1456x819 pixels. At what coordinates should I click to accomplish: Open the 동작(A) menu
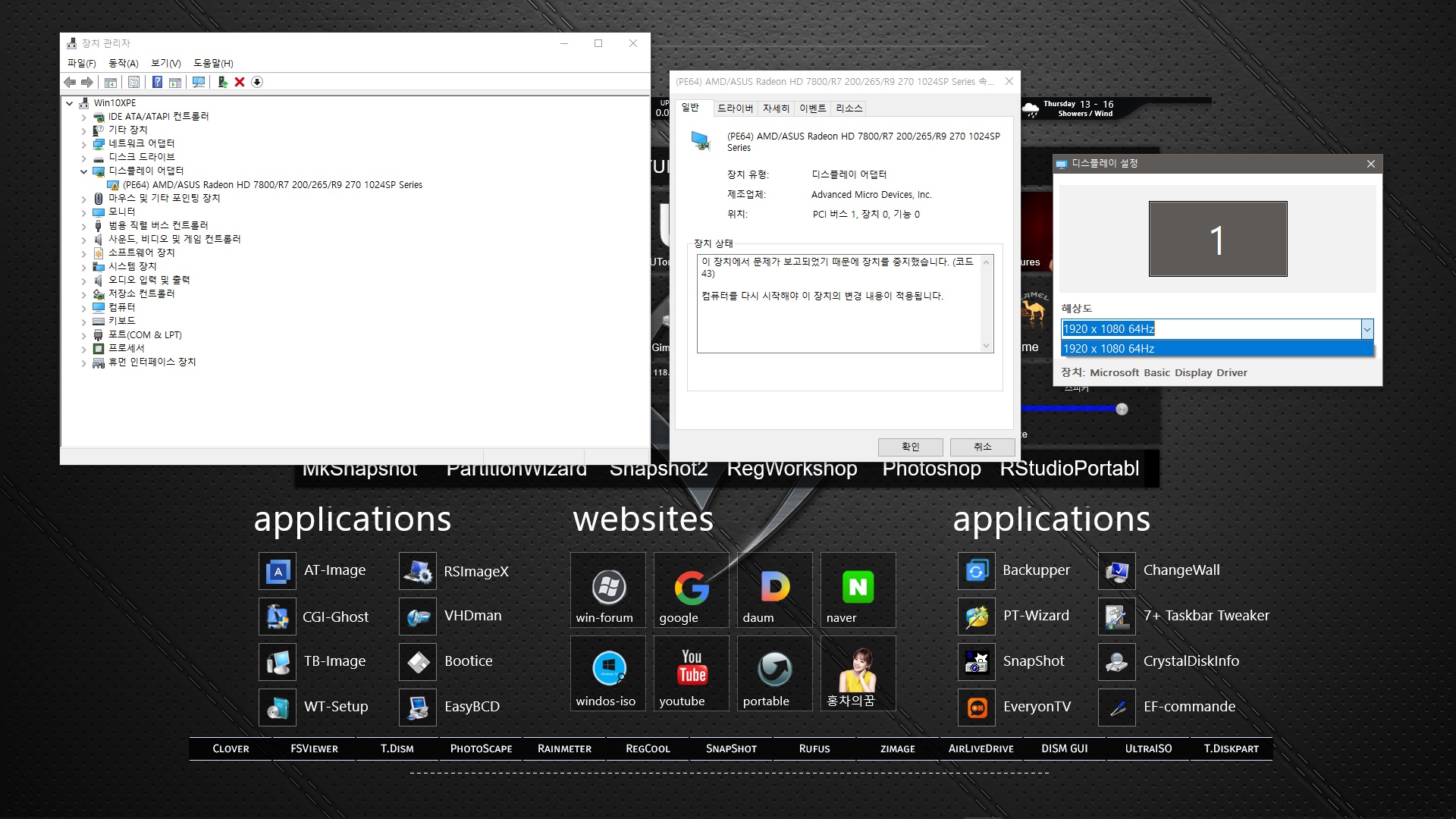tap(123, 63)
